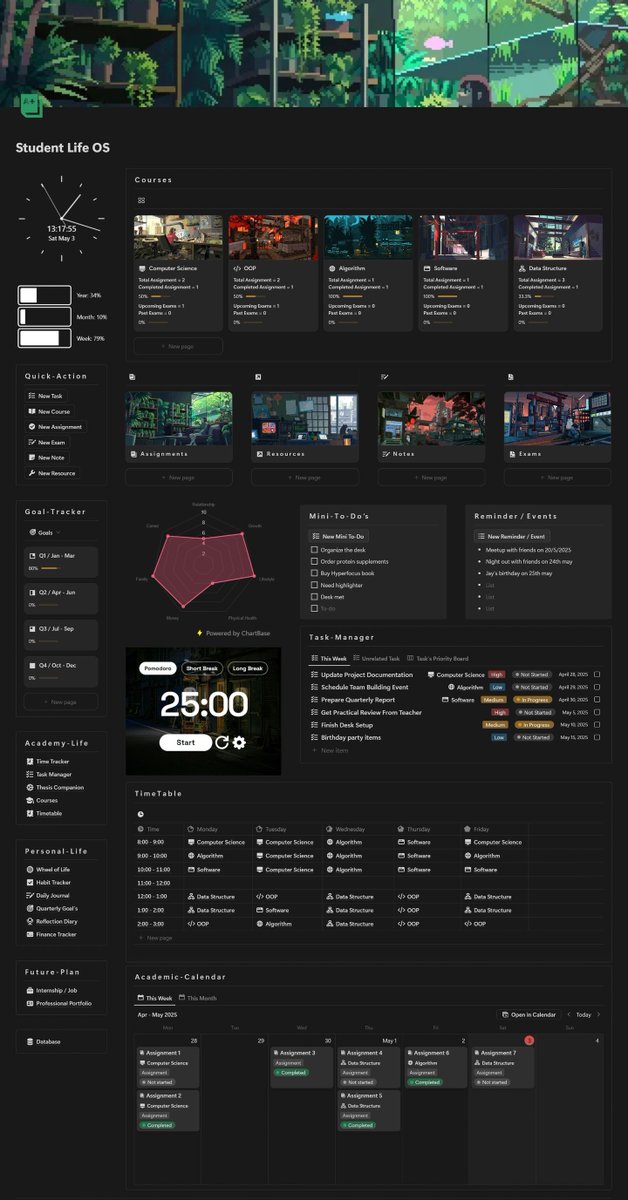This screenshot has height=1200, width=628.
Task: Select the Short Break timer mode
Action: tap(202, 668)
